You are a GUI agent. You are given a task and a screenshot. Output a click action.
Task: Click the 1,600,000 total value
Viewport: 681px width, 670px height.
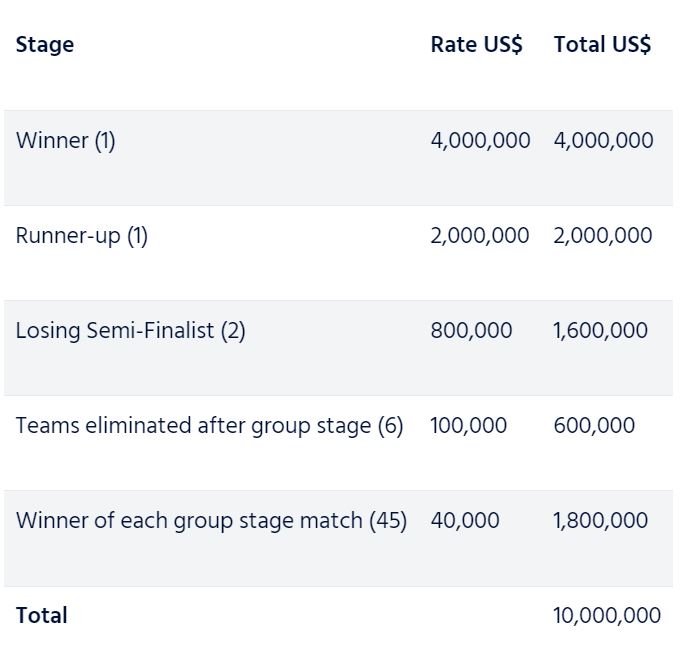click(600, 331)
